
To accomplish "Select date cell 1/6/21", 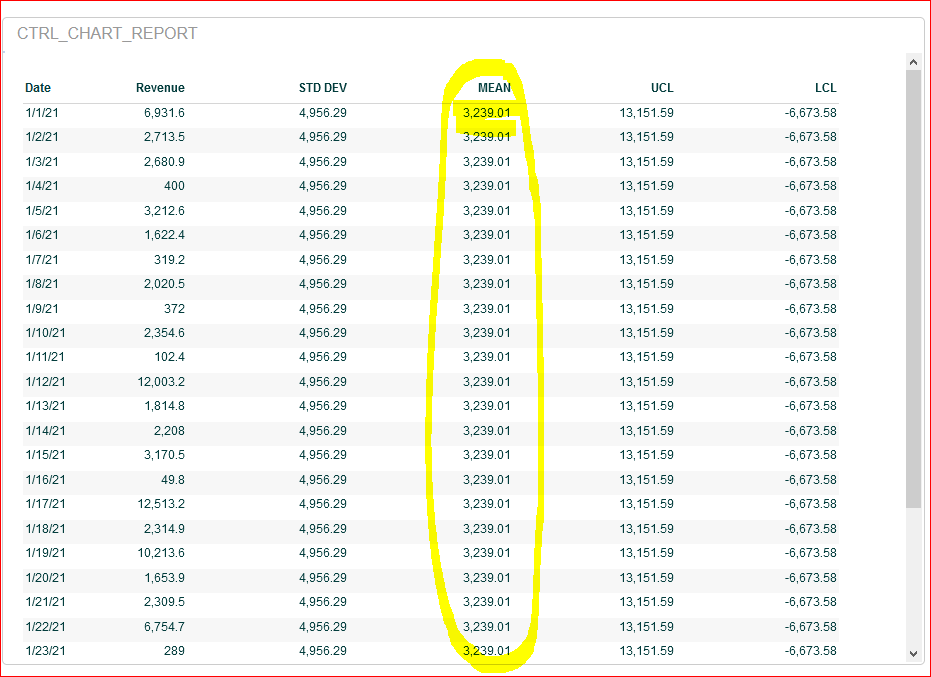I will [x=42, y=235].
